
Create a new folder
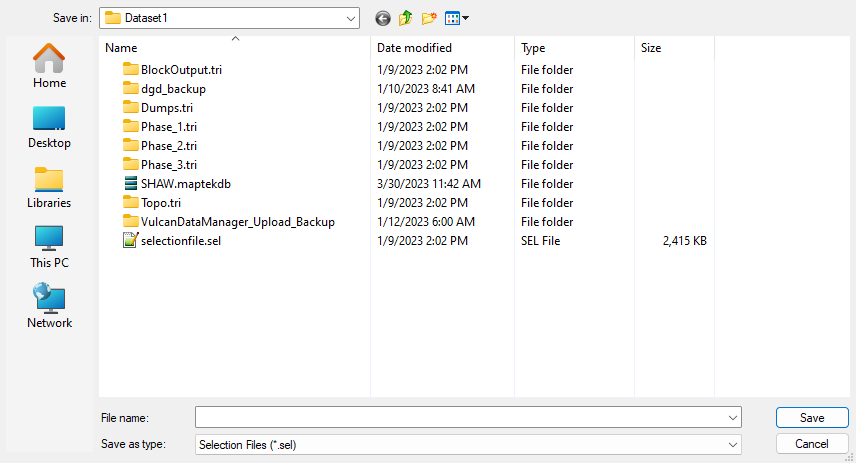(429, 18)
